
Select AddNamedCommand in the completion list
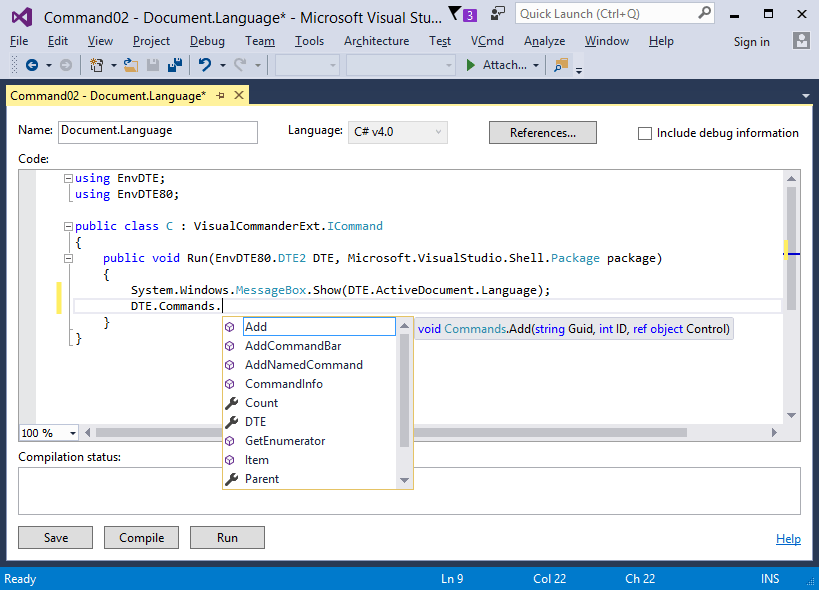(303, 365)
